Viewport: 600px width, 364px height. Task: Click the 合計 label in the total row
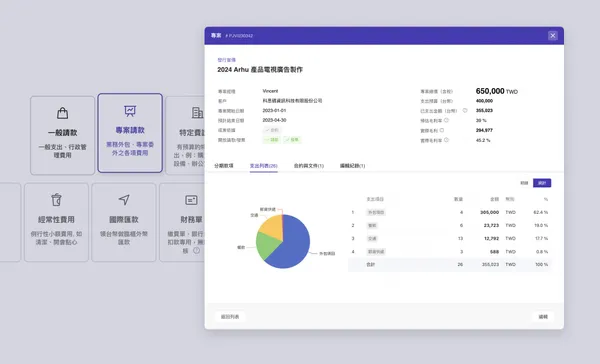371,264
